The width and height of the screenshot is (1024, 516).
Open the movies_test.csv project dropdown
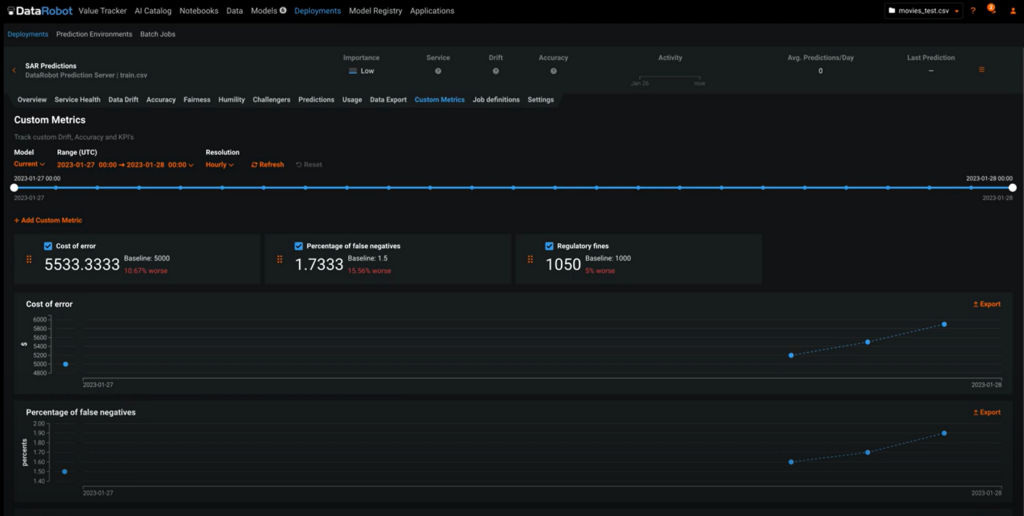tap(923, 11)
